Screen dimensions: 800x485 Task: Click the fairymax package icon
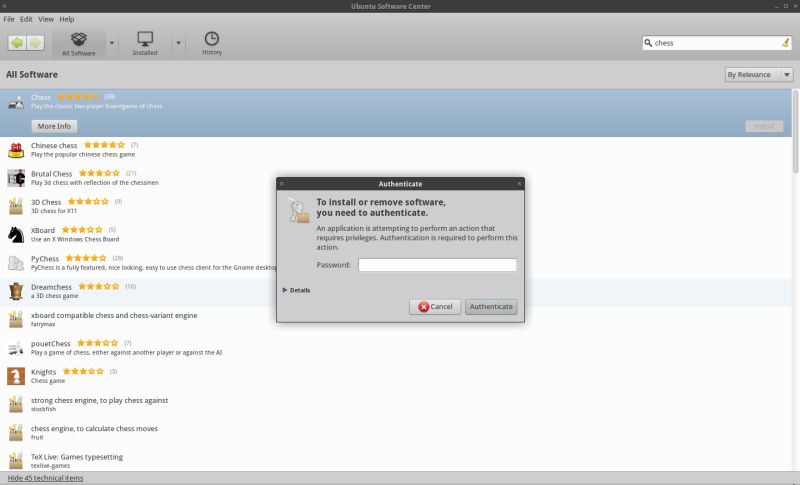16,319
